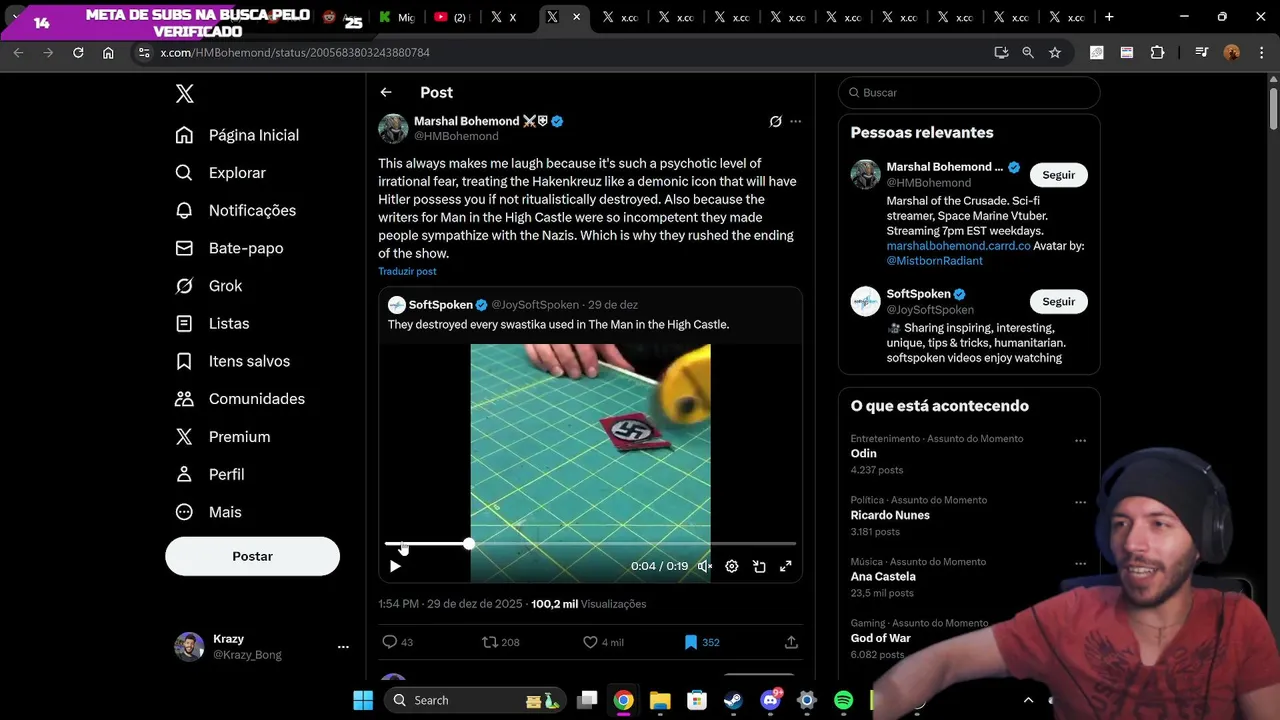Enter video fullscreen mode
The width and height of the screenshot is (1280, 720).
click(786, 566)
